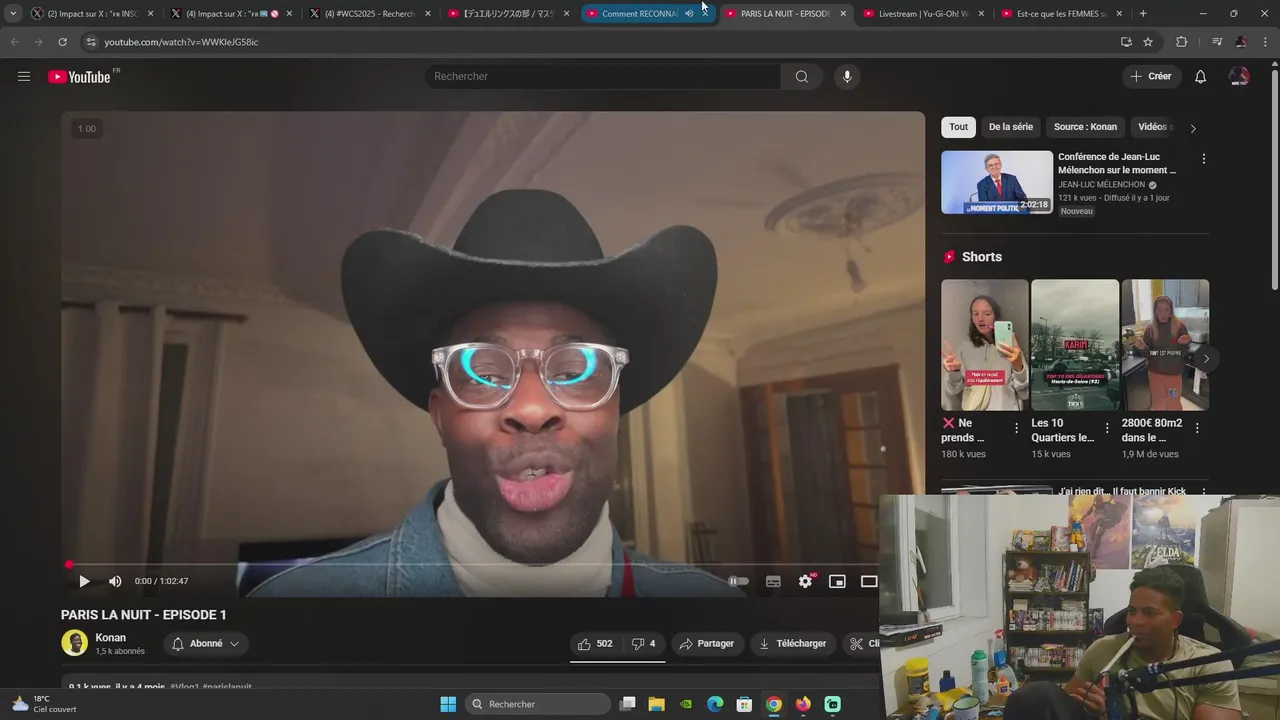Open options for Mélenchon conference video

coord(1203,159)
